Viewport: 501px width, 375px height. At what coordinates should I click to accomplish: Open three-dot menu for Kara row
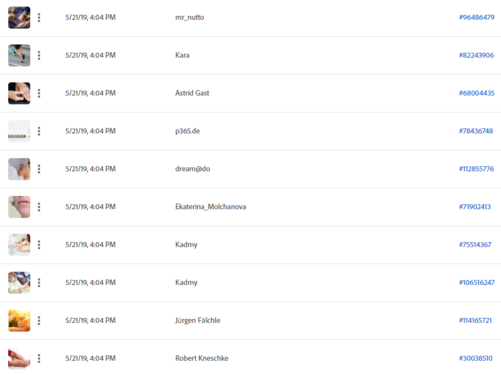coord(39,55)
